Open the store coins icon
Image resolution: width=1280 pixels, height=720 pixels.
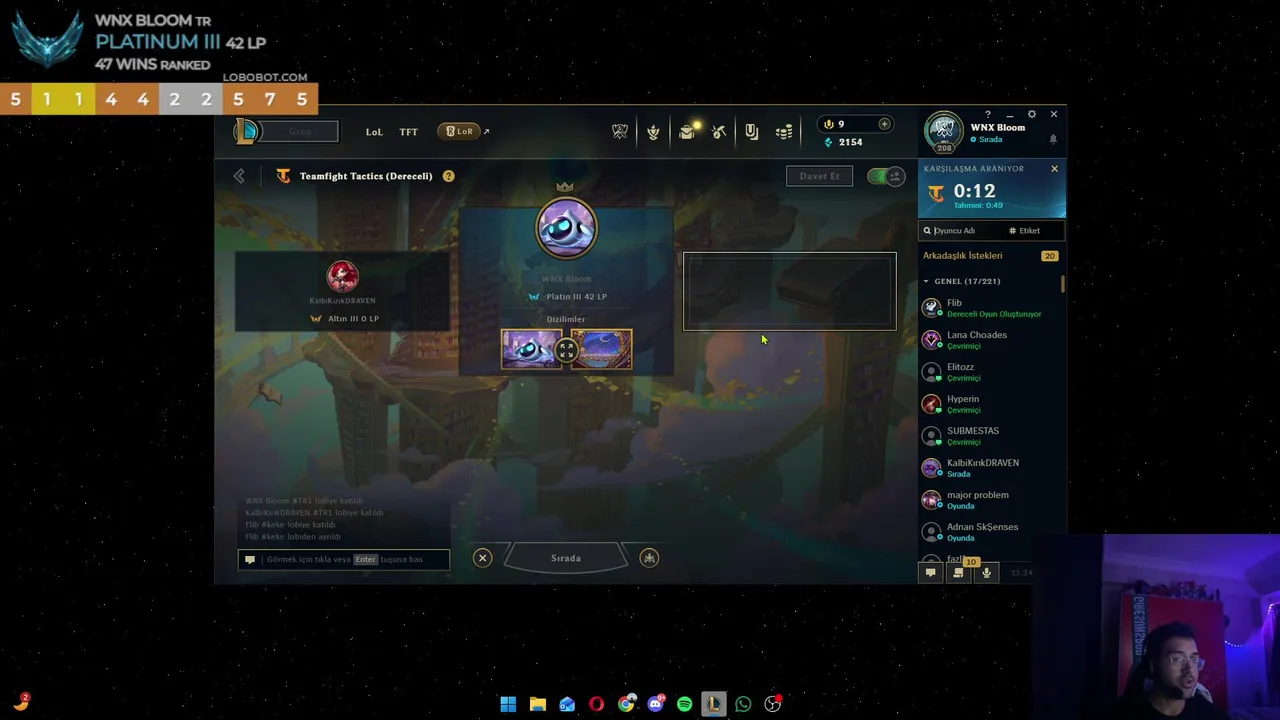click(784, 131)
